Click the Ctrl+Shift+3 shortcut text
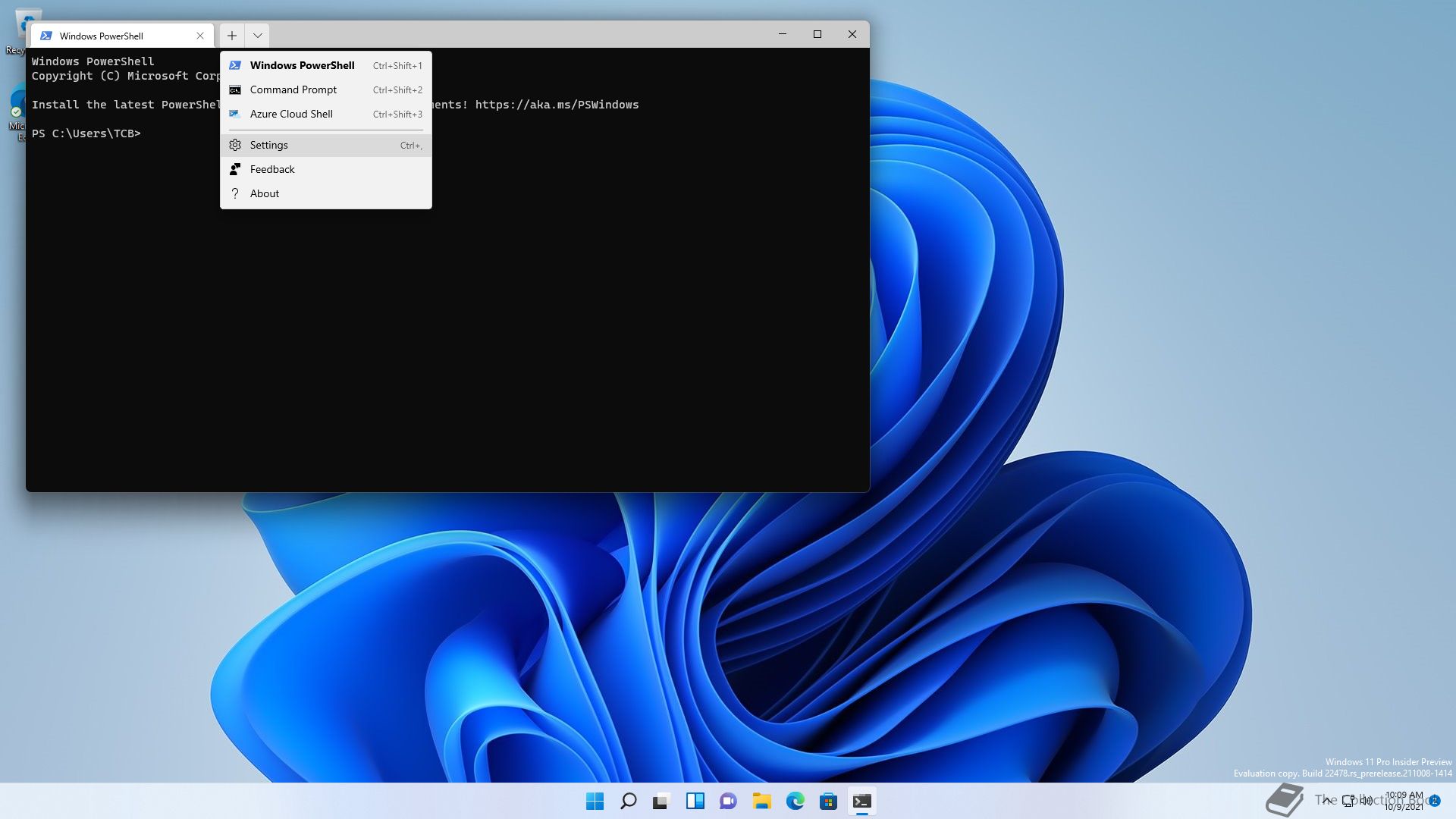The width and height of the screenshot is (1456, 819). [397, 115]
